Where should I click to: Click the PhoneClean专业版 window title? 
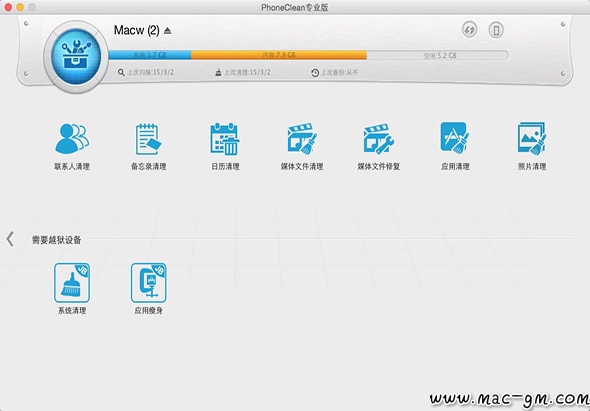pos(295,8)
